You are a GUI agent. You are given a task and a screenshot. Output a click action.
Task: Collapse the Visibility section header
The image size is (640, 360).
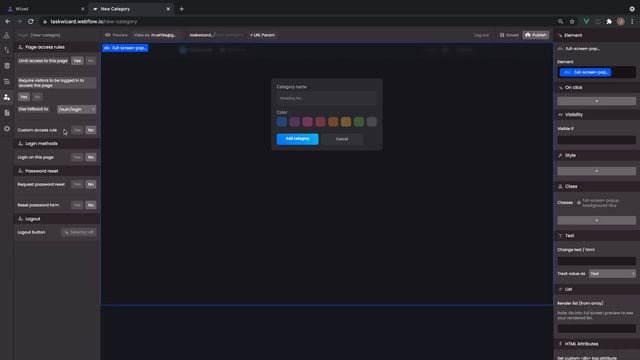point(596,115)
